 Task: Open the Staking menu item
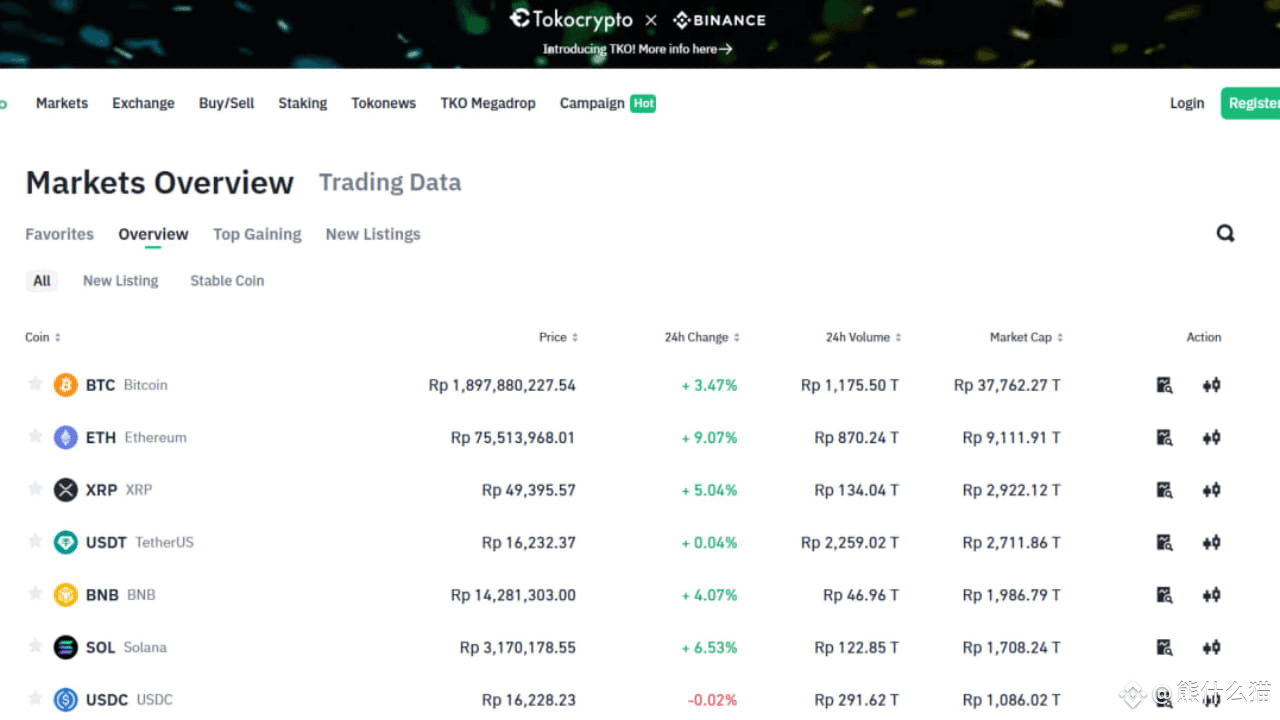[x=302, y=103]
